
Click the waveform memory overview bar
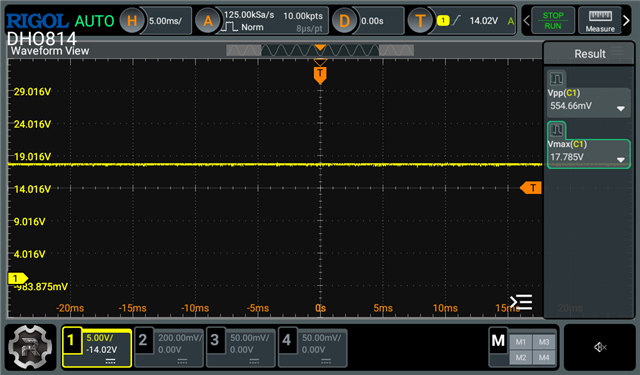point(320,50)
